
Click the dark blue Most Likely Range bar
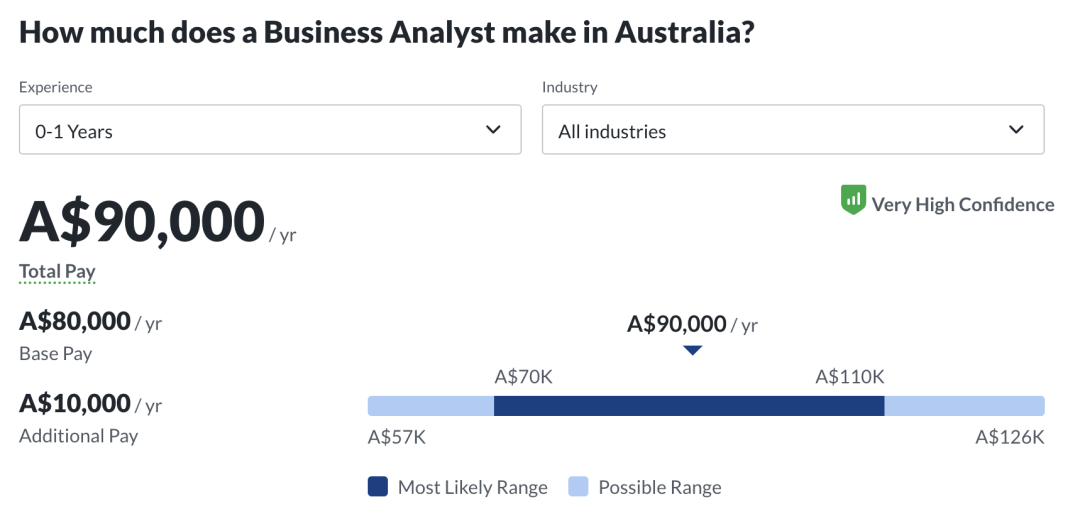coord(689,406)
